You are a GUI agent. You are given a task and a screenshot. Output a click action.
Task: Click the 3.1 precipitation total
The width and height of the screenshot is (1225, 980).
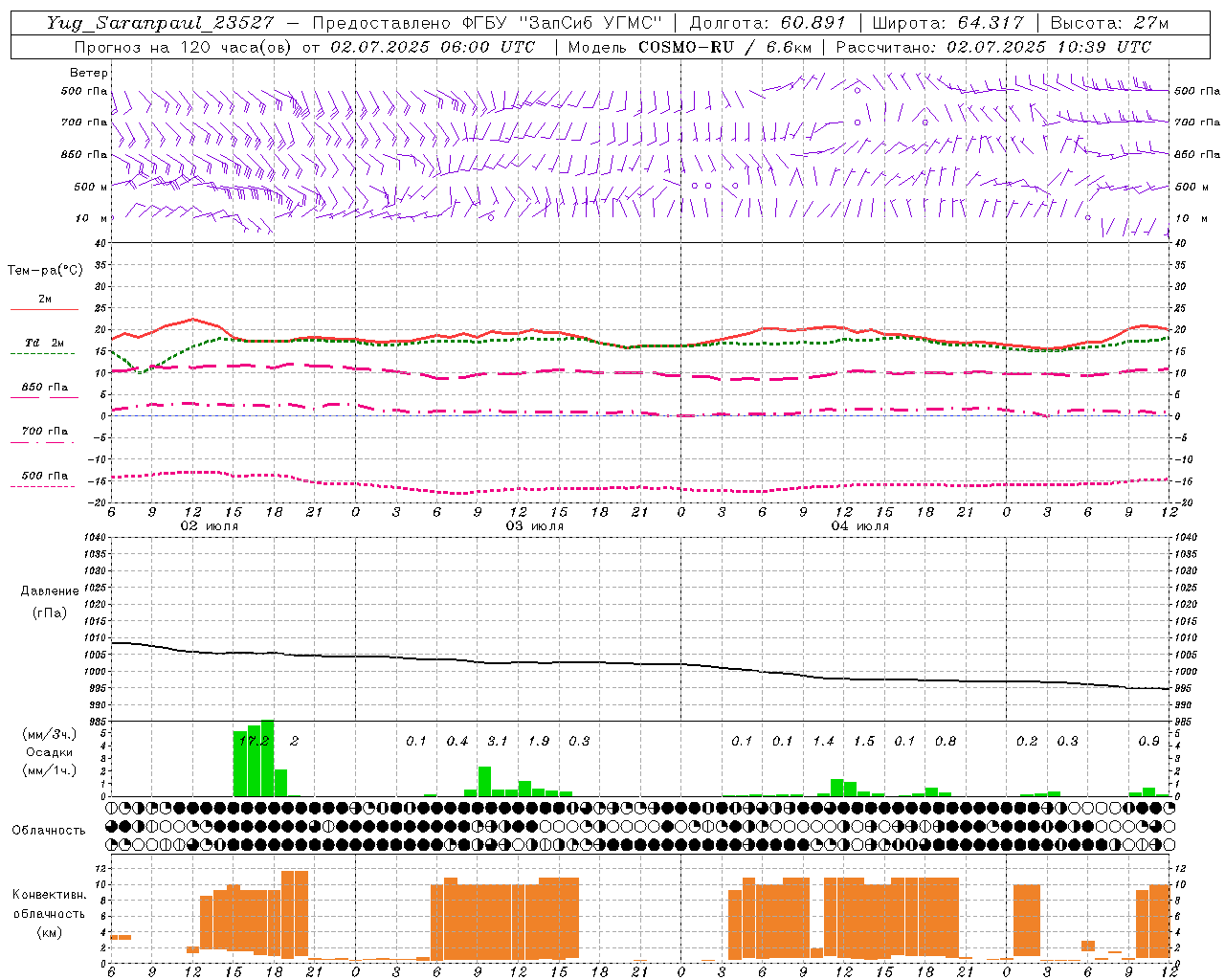(x=498, y=741)
